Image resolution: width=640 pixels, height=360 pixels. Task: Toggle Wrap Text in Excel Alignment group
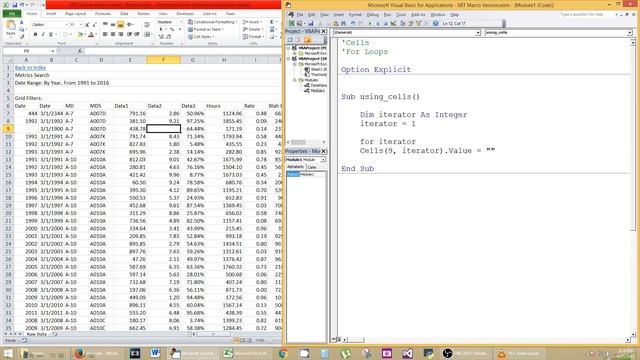(x=147, y=24)
